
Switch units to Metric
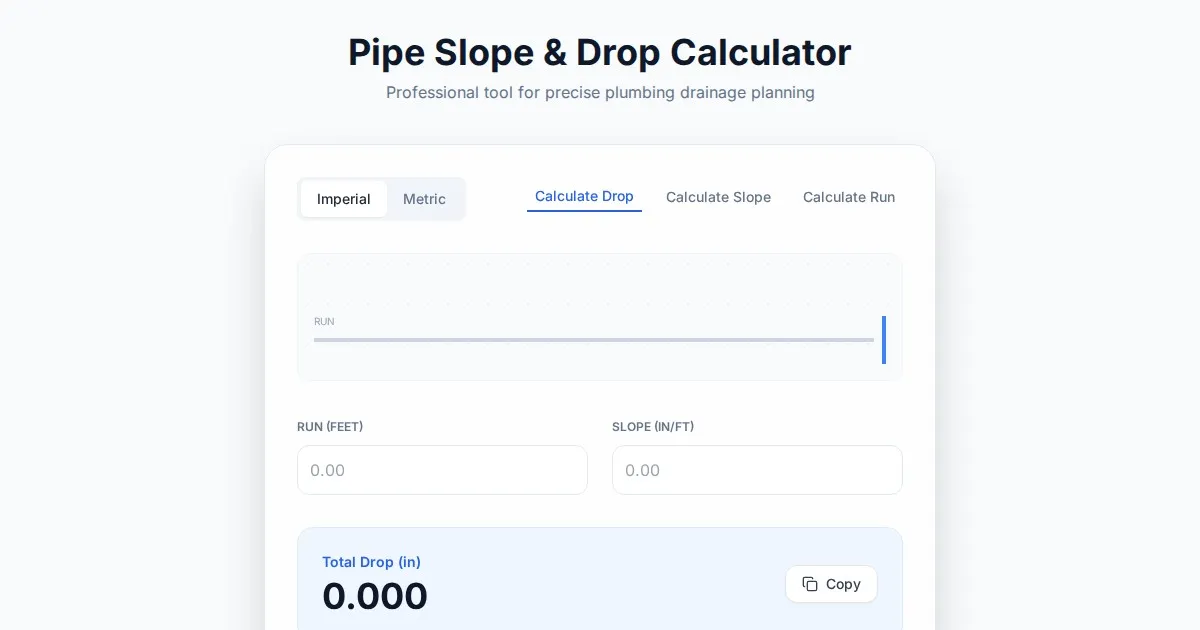[424, 199]
